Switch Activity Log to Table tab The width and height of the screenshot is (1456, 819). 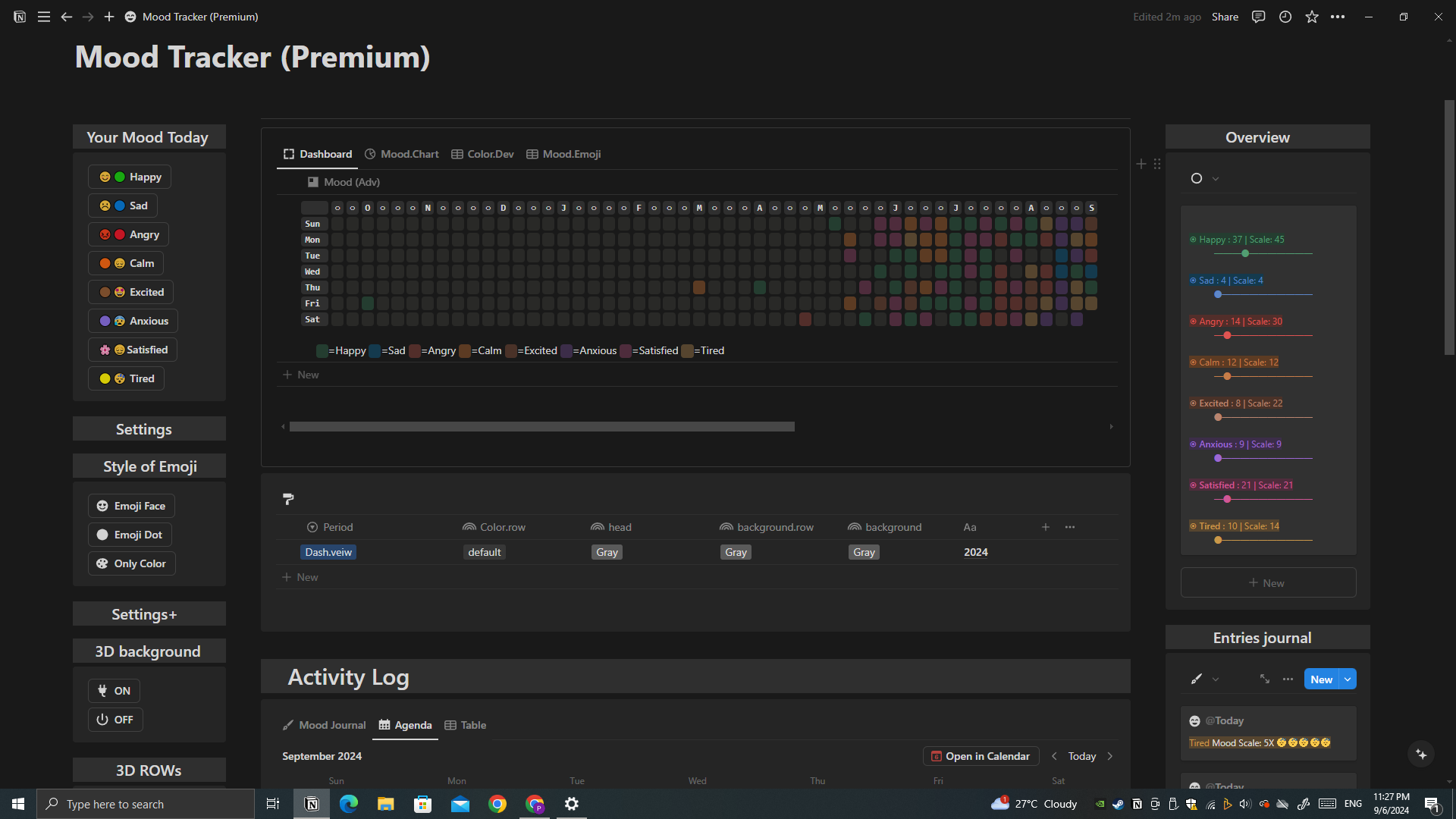[466, 725]
